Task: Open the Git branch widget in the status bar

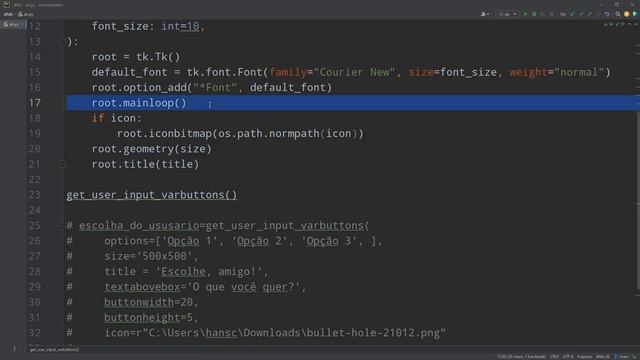Action: 622,357
